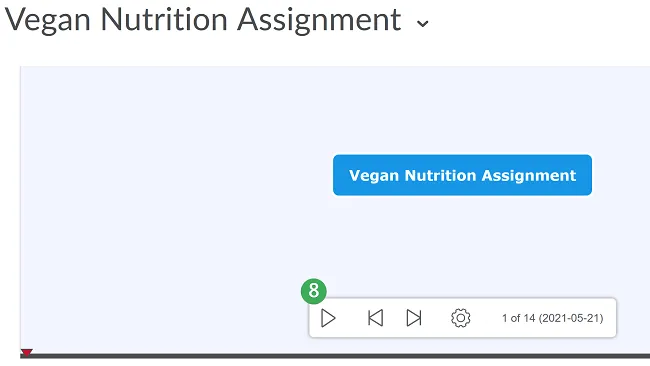Open playback settings gear
Screen dimensions: 650x366
point(461,318)
